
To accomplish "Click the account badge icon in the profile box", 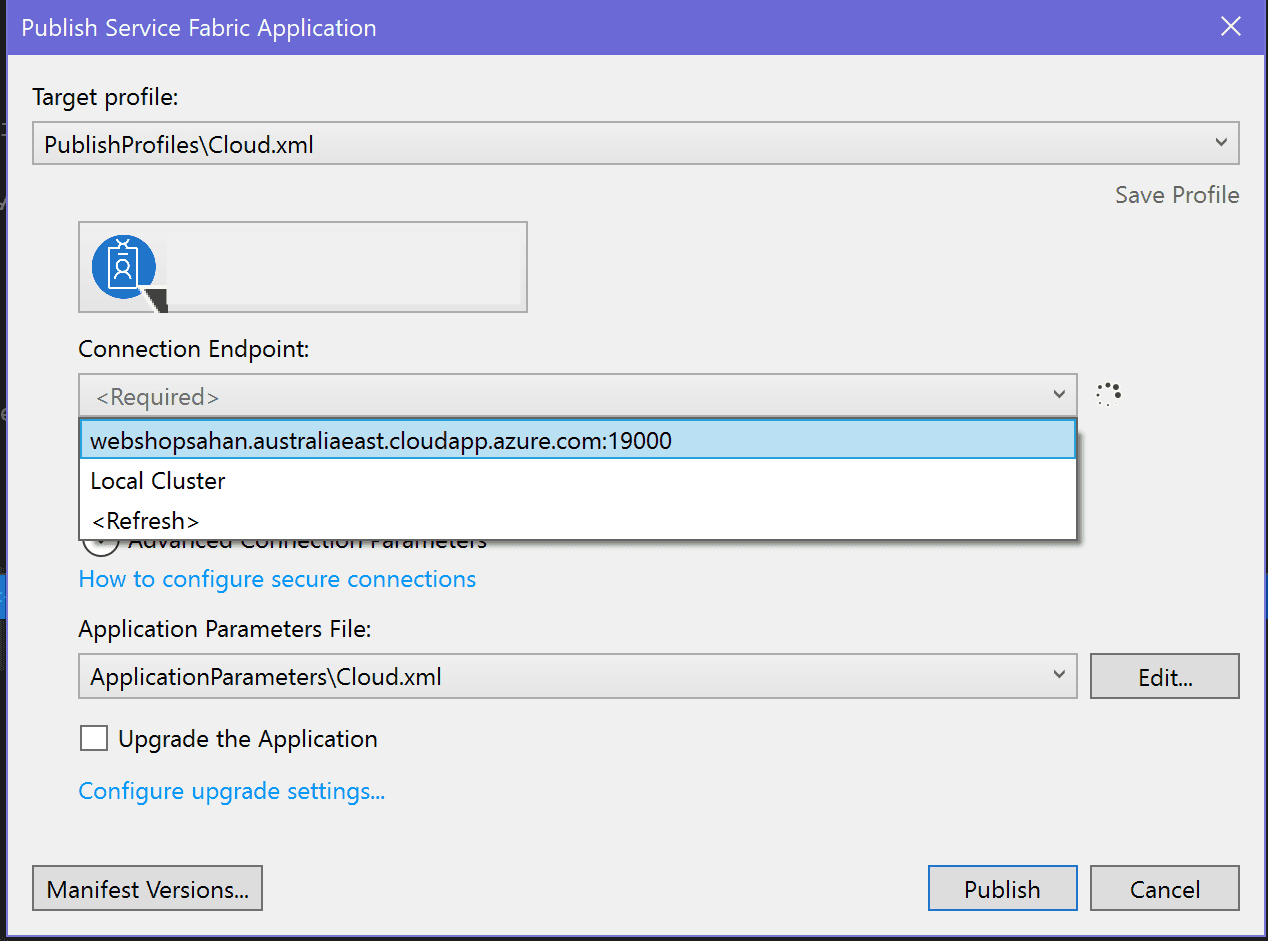I will point(124,266).
